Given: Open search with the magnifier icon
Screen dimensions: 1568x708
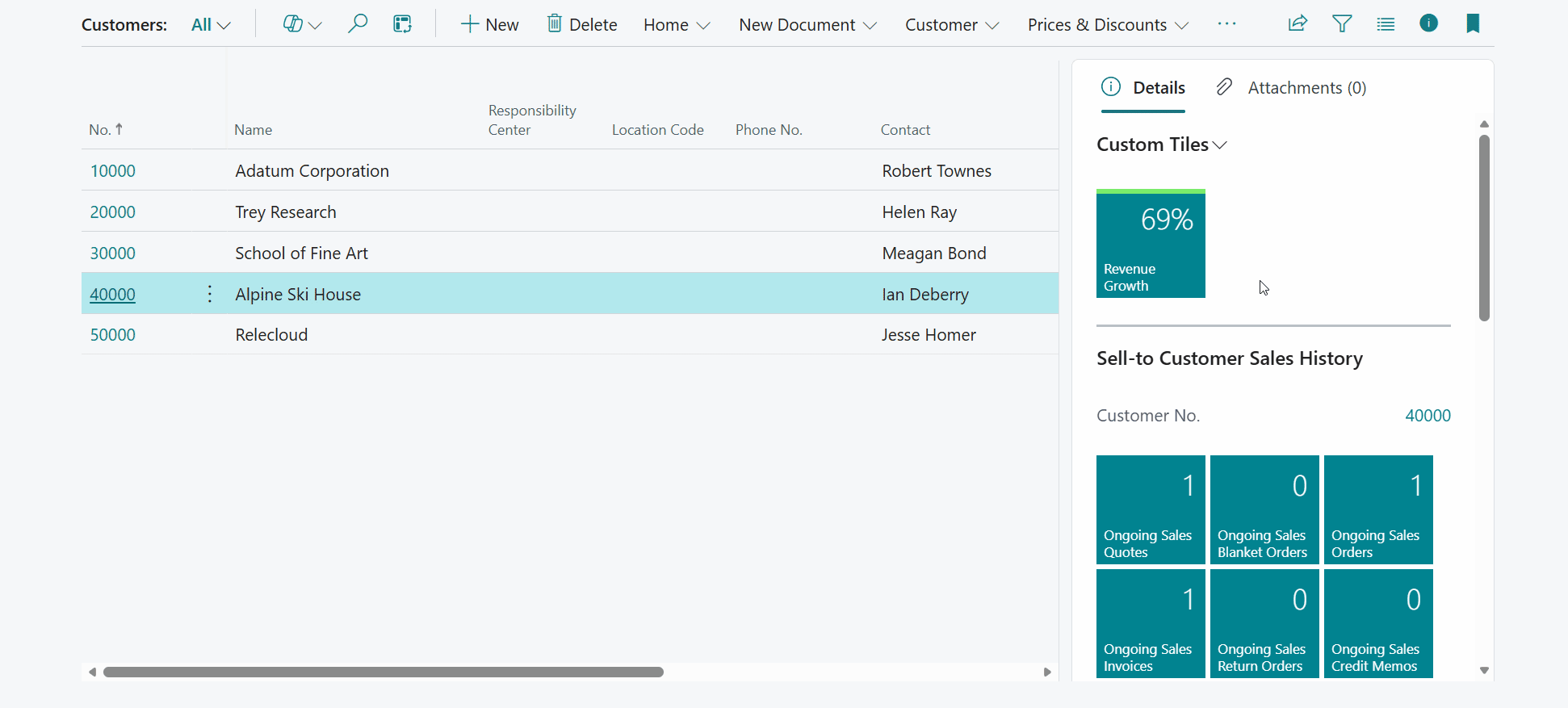Looking at the screenshot, I should (358, 24).
